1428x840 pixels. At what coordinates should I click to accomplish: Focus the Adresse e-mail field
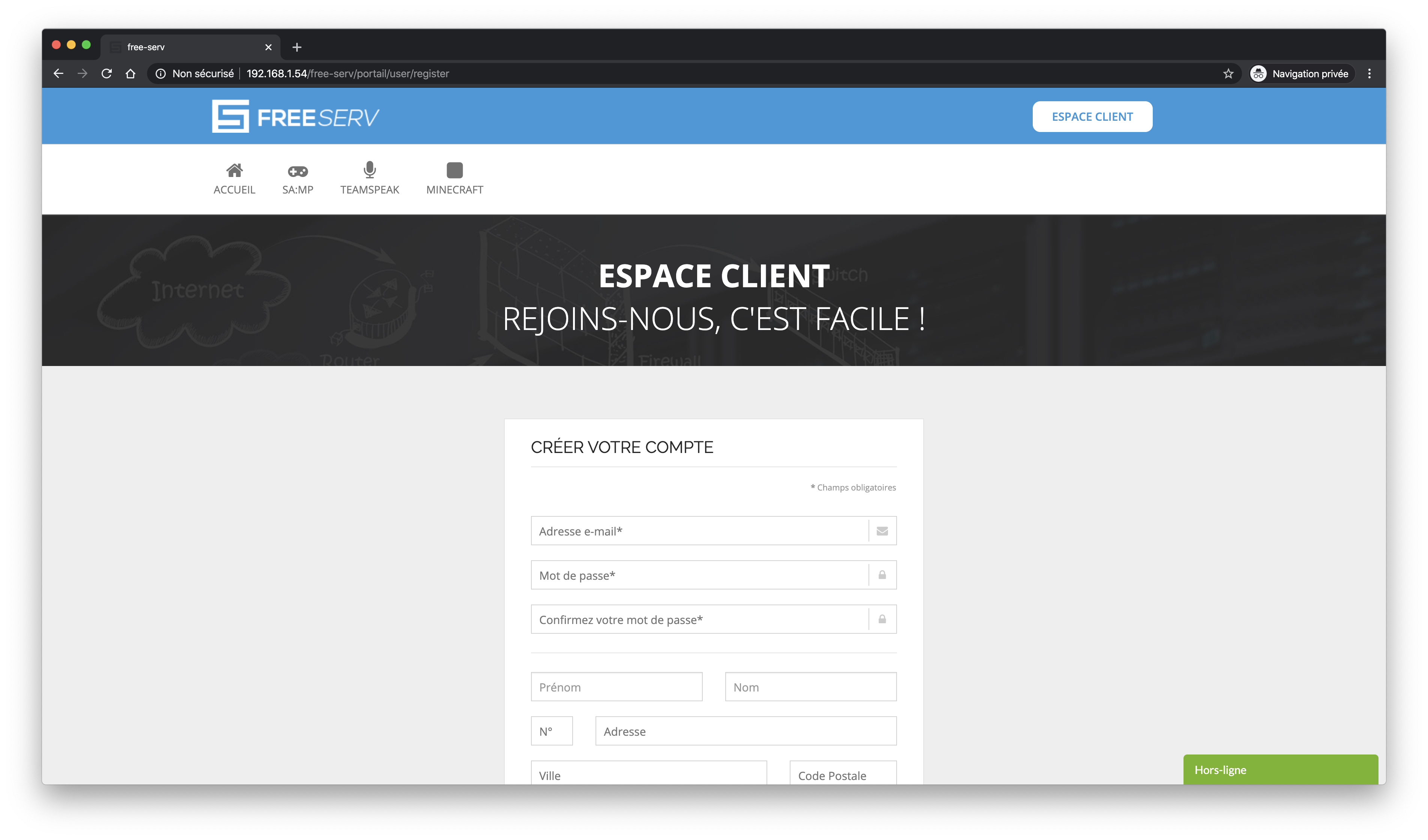click(699, 531)
